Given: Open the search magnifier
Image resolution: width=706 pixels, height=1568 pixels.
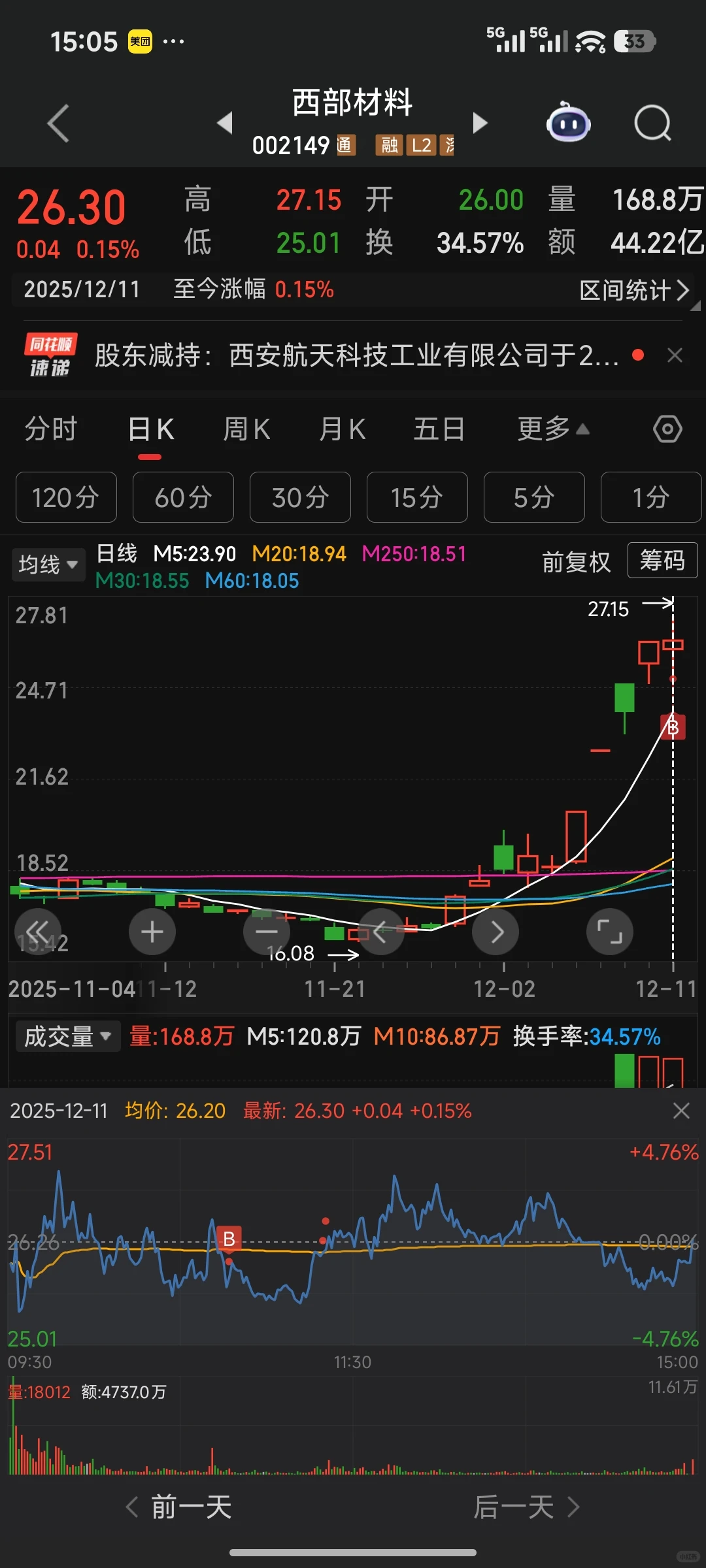Looking at the screenshot, I should [x=652, y=123].
